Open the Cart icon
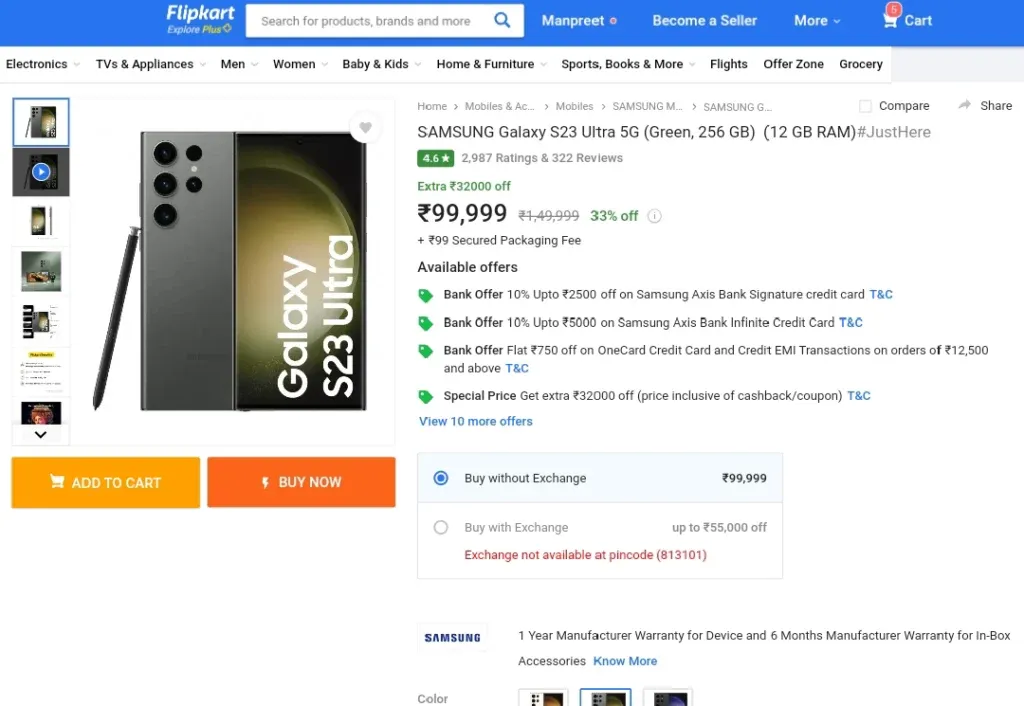The height and width of the screenshot is (706, 1024). click(890, 19)
